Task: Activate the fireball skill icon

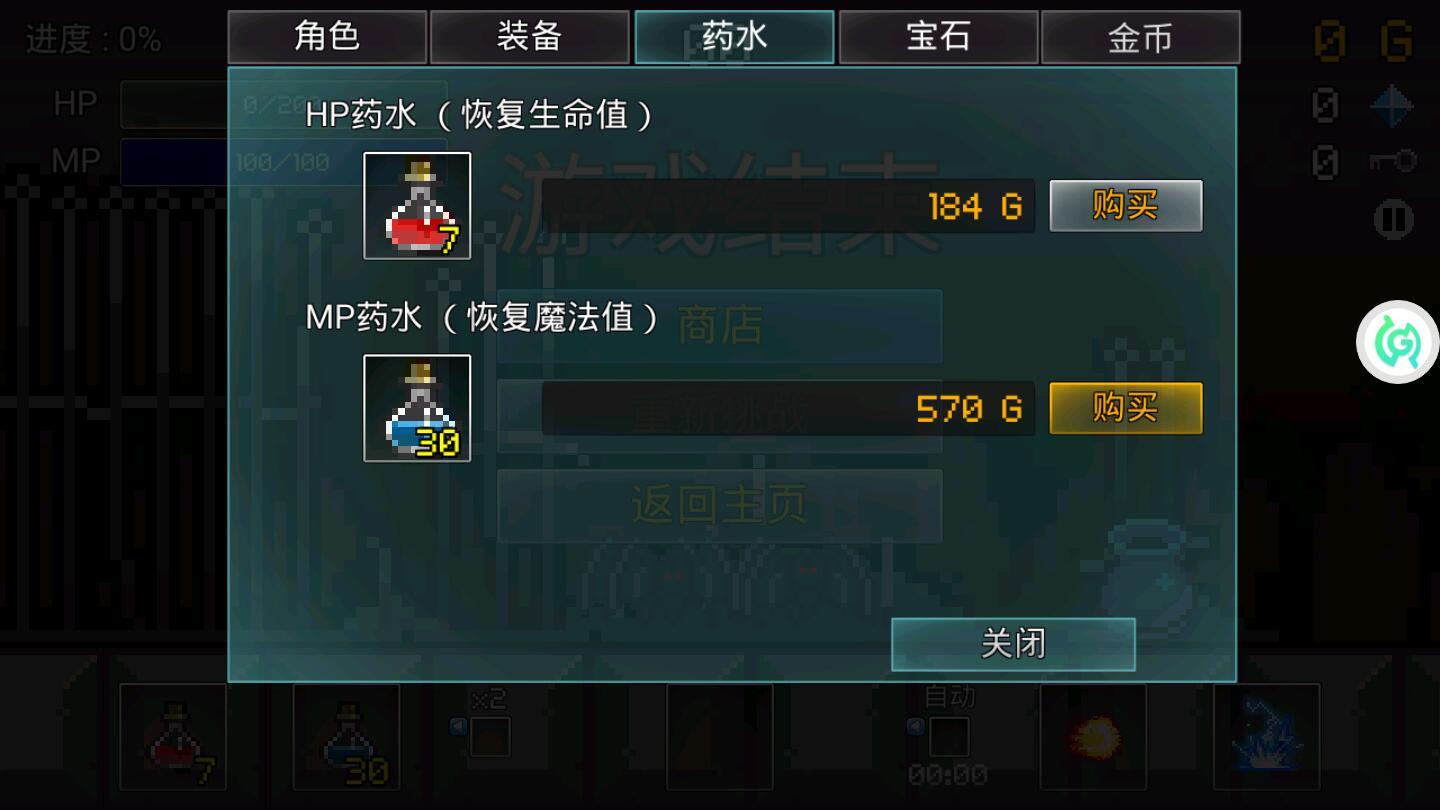Action: coord(1093,737)
